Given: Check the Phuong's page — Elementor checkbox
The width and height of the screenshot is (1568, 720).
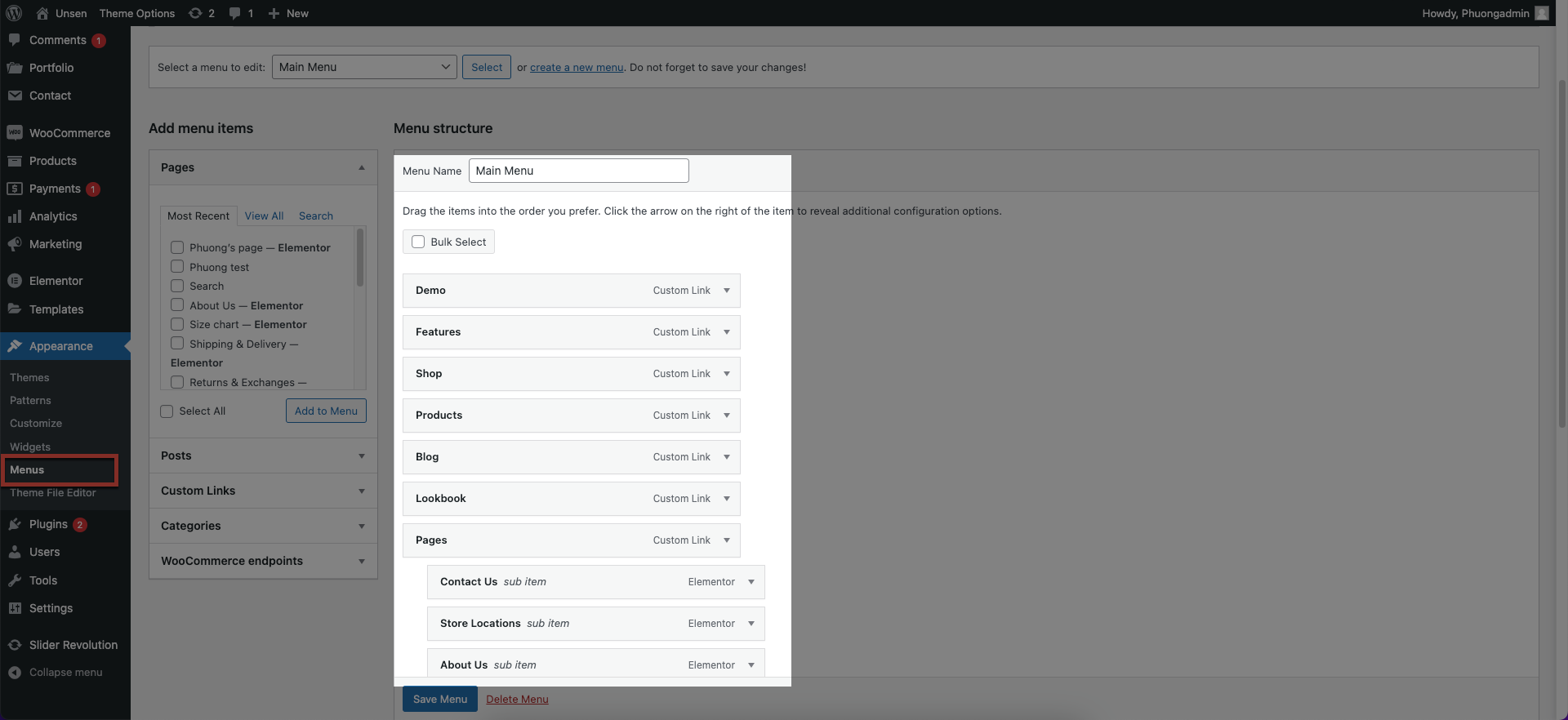Looking at the screenshot, I should (x=177, y=247).
